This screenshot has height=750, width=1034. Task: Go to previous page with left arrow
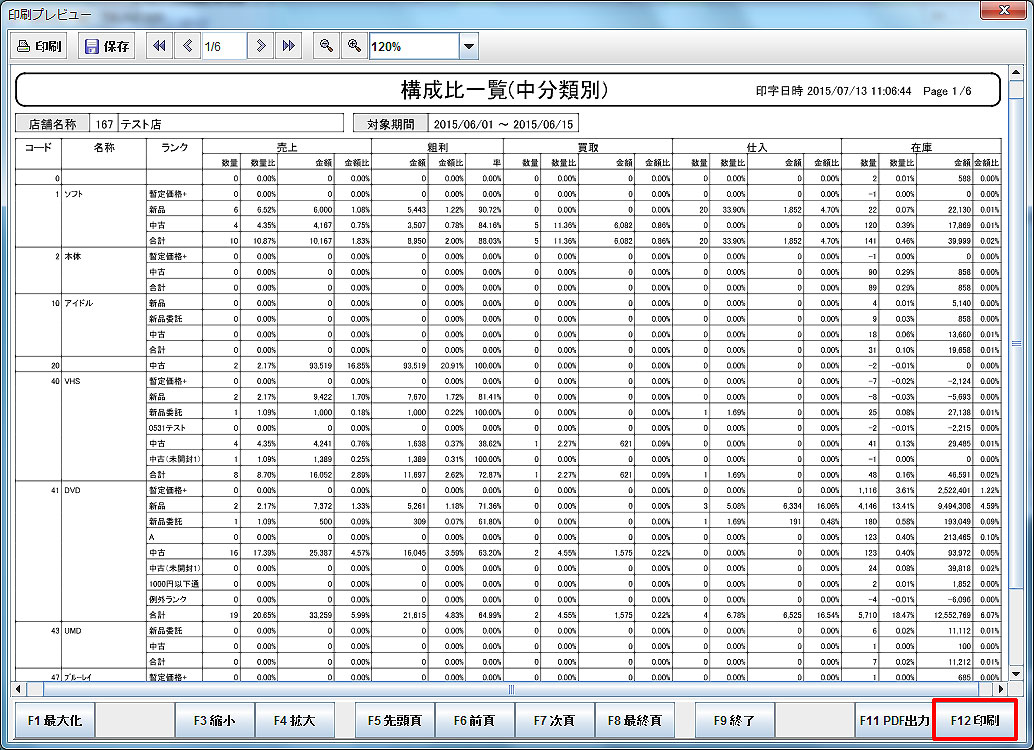point(187,46)
